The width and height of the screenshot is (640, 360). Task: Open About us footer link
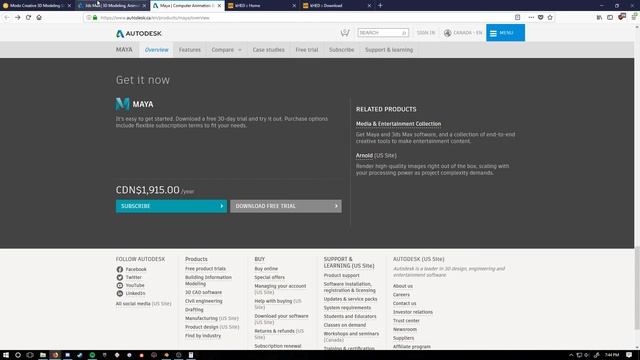403,286
